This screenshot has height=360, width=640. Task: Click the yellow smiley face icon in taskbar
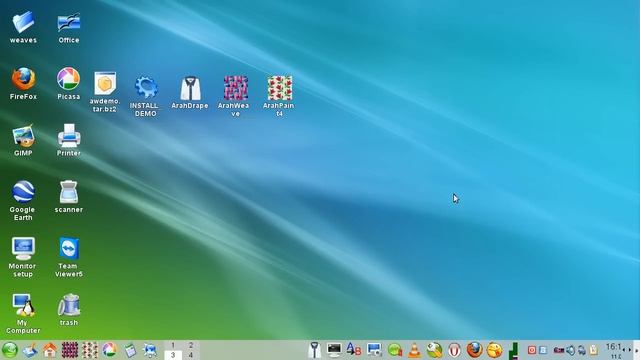[x=494, y=350]
